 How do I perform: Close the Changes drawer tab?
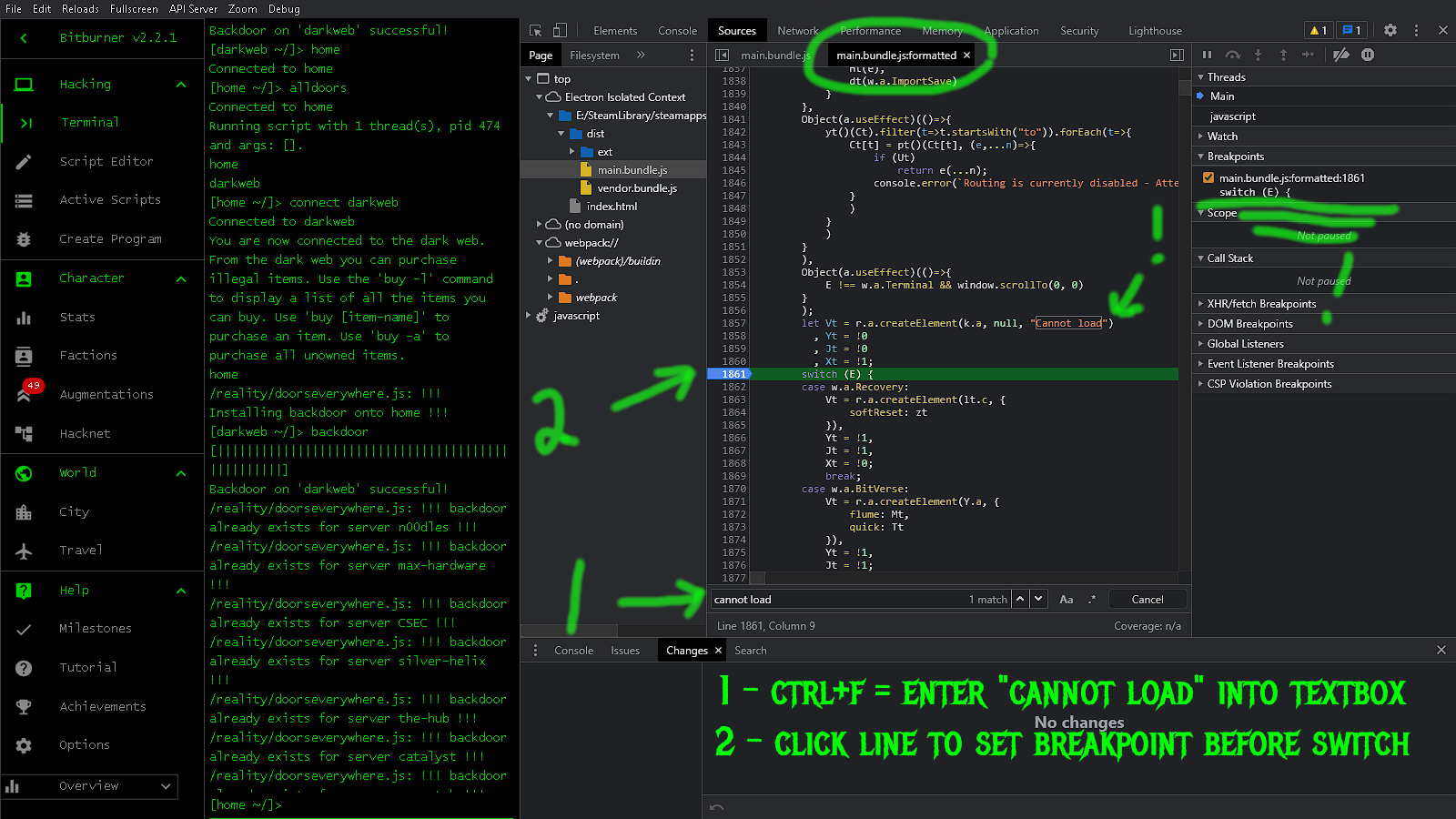tap(718, 651)
